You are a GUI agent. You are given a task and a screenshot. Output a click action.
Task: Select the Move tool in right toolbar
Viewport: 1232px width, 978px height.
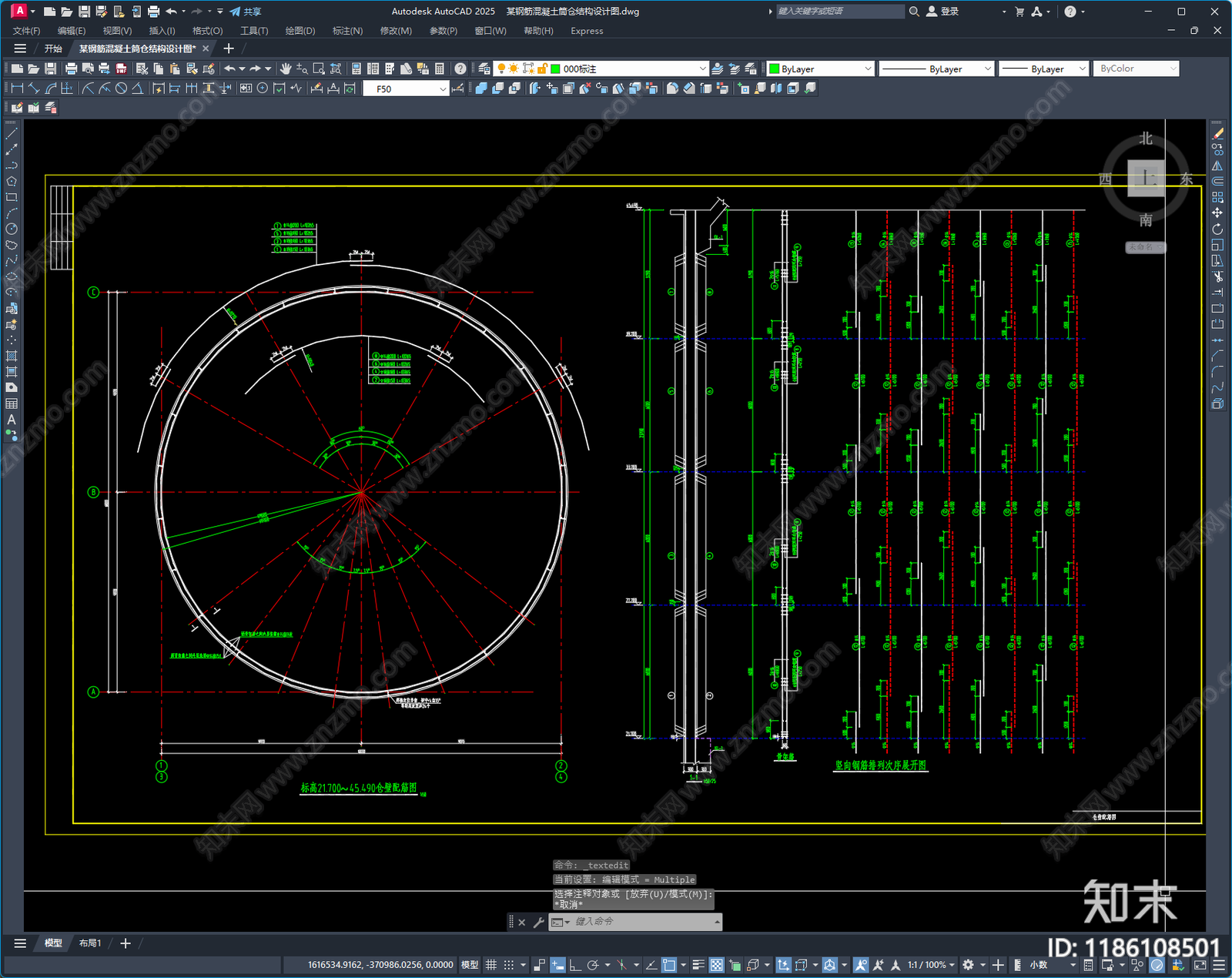1217,213
